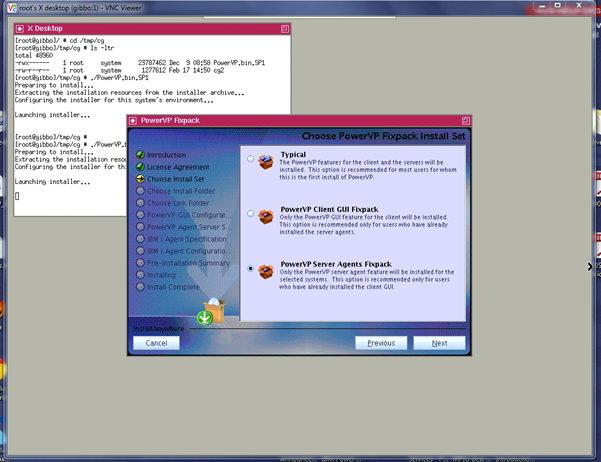Click the cg2 filename in terminal listing
The height and width of the screenshot is (462, 601).
218,70
